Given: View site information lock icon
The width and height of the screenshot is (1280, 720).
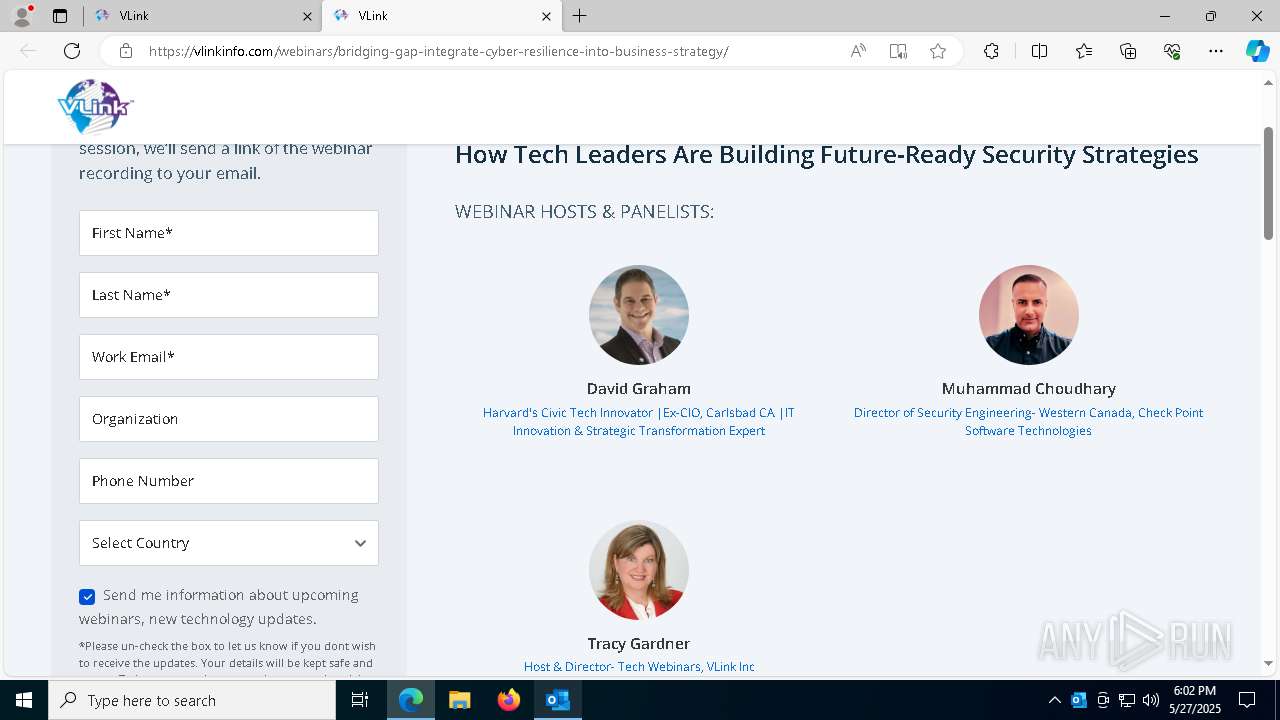Looking at the screenshot, I should click(126, 51).
